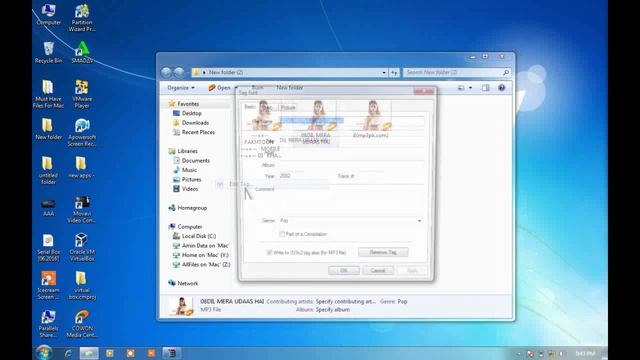Screen dimensions: 640x360
Task: Change view using the Explorer view icon
Action: 461,88
